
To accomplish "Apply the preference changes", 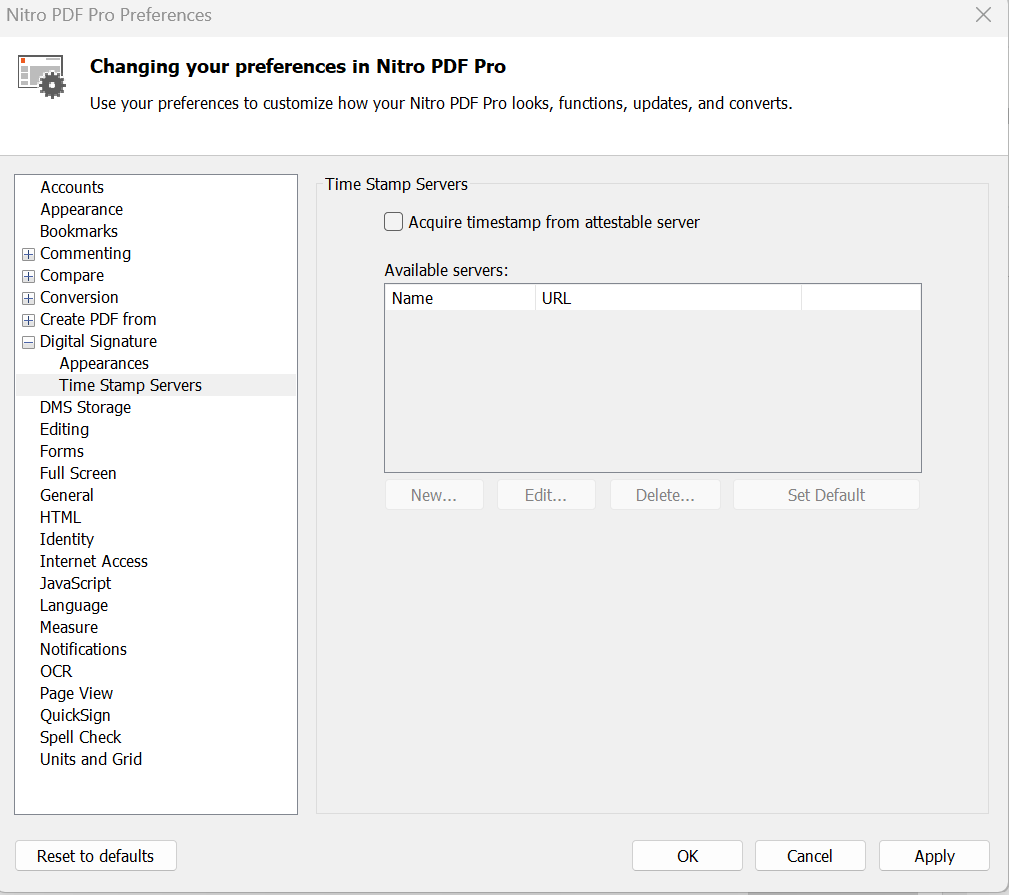I will pos(934,856).
